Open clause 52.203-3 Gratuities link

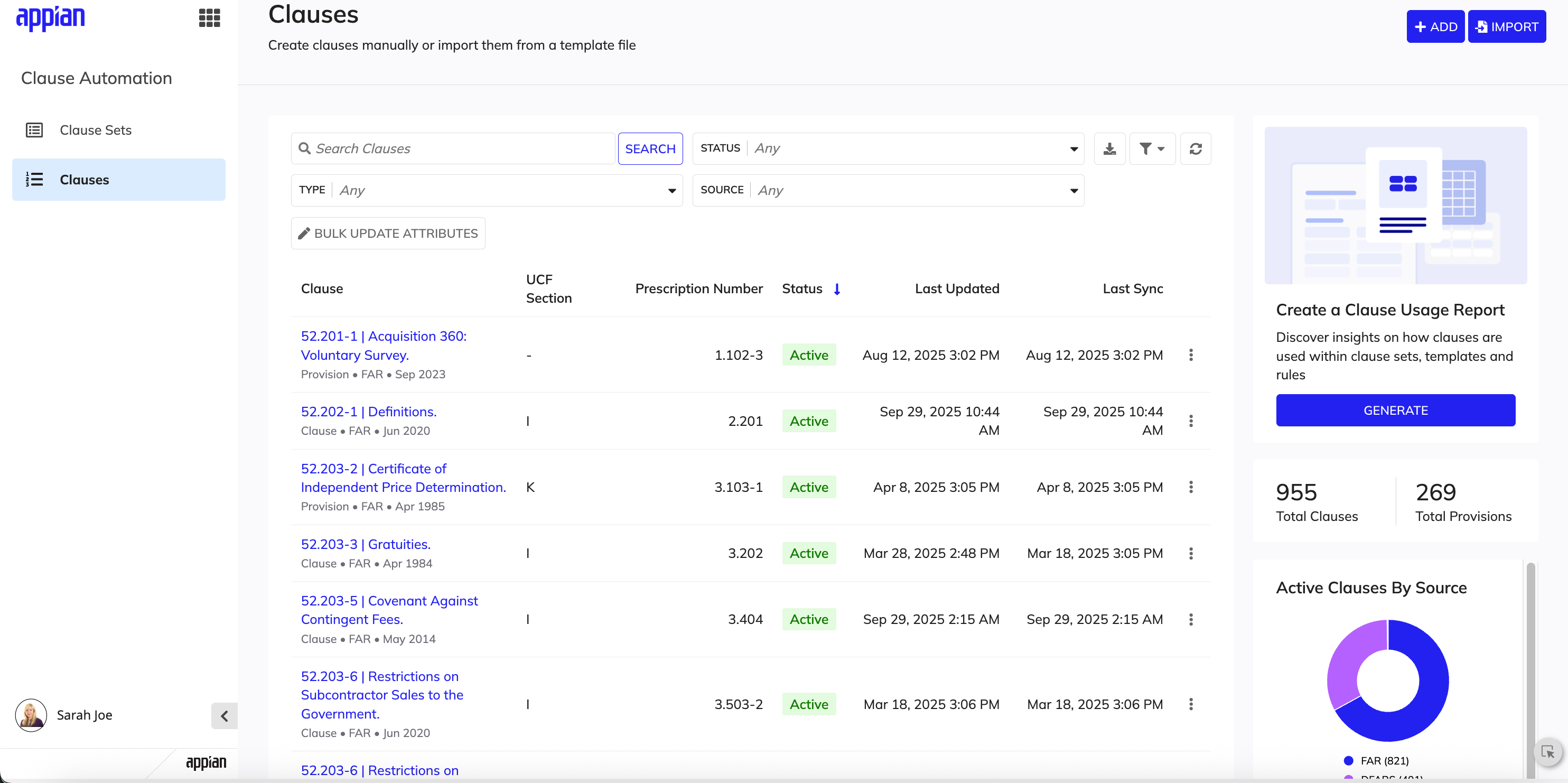tap(365, 544)
